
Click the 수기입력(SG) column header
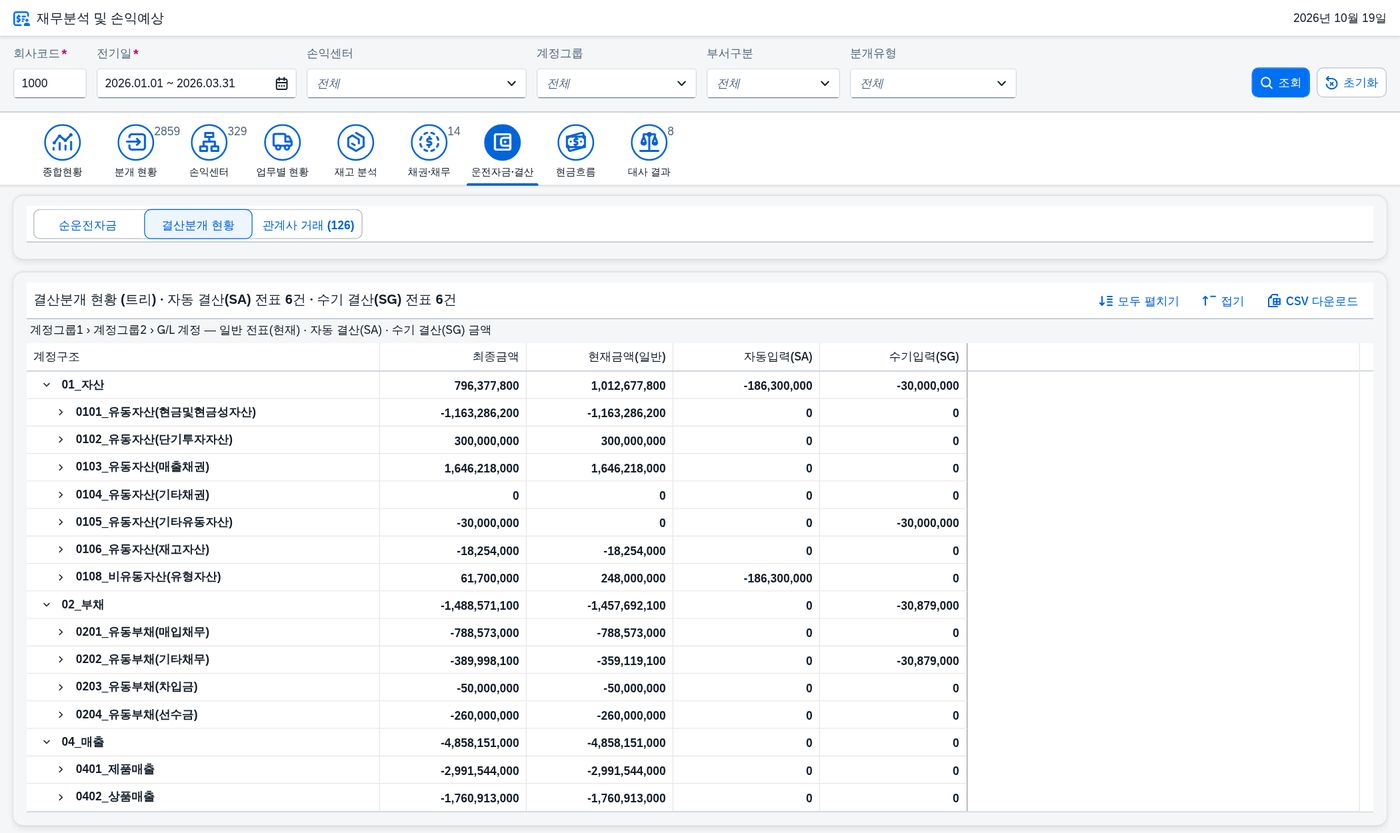pyautogui.click(x=893, y=357)
